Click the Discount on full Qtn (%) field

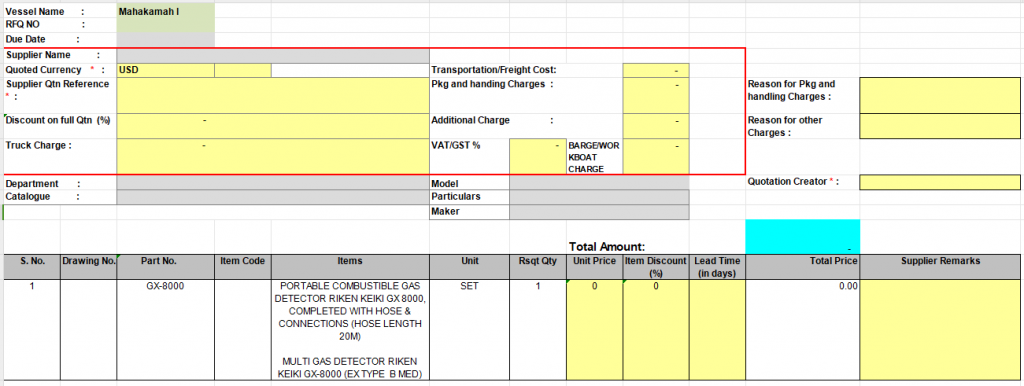273,126
